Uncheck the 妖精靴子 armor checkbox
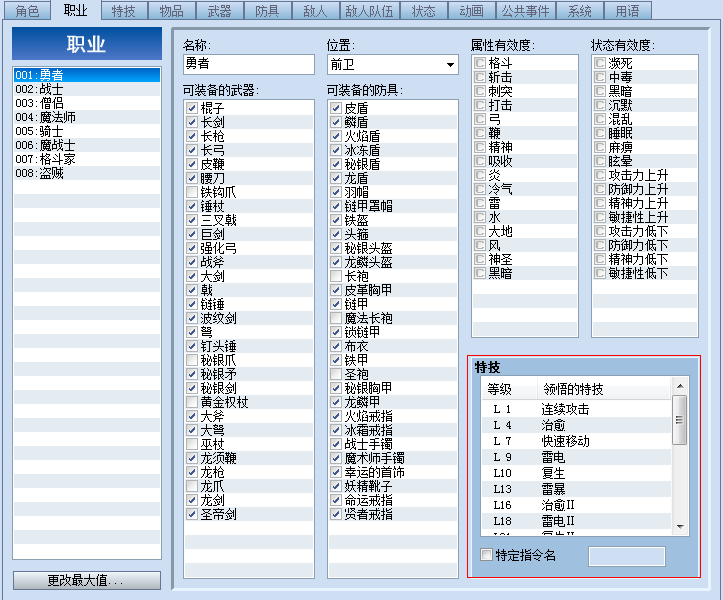The image size is (723, 600). tap(336, 486)
